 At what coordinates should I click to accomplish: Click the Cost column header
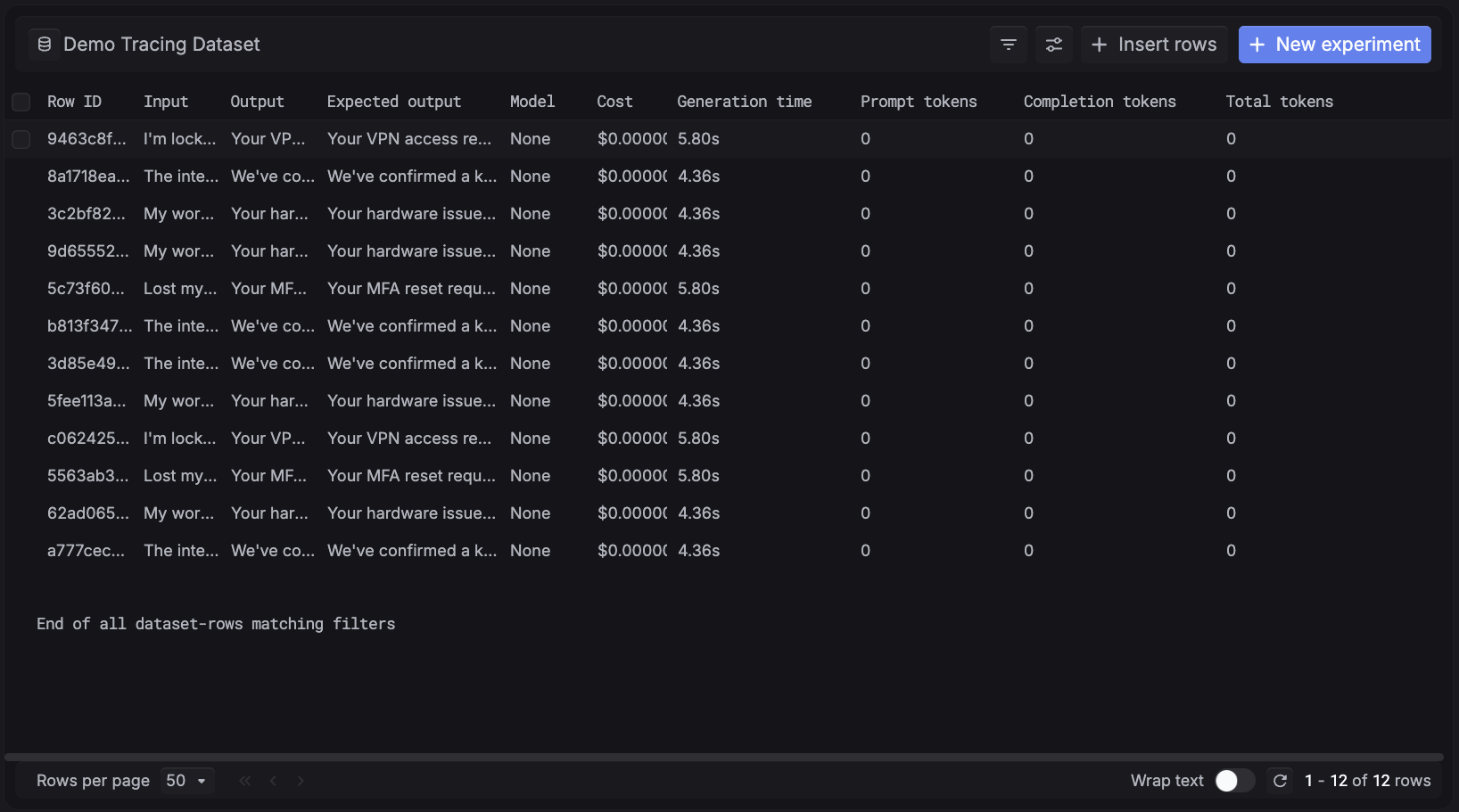(x=614, y=102)
